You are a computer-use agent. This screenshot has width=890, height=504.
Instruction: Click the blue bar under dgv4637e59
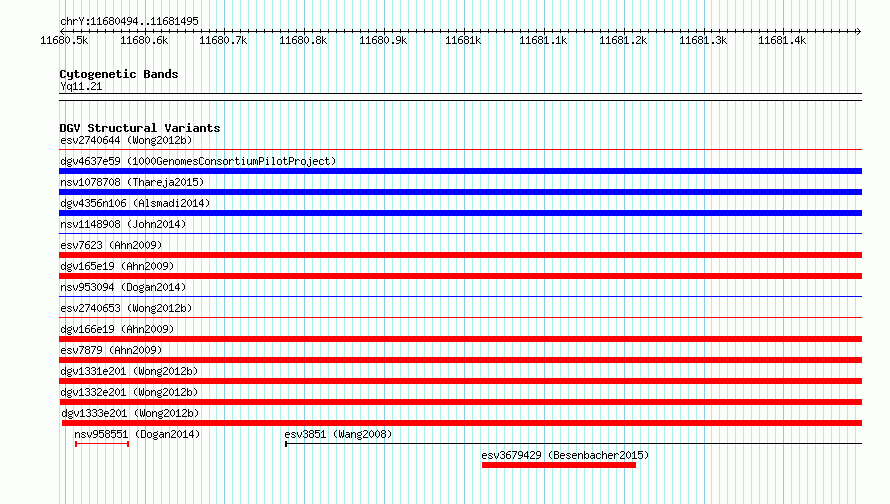pyautogui.click(x=460, y=171)
